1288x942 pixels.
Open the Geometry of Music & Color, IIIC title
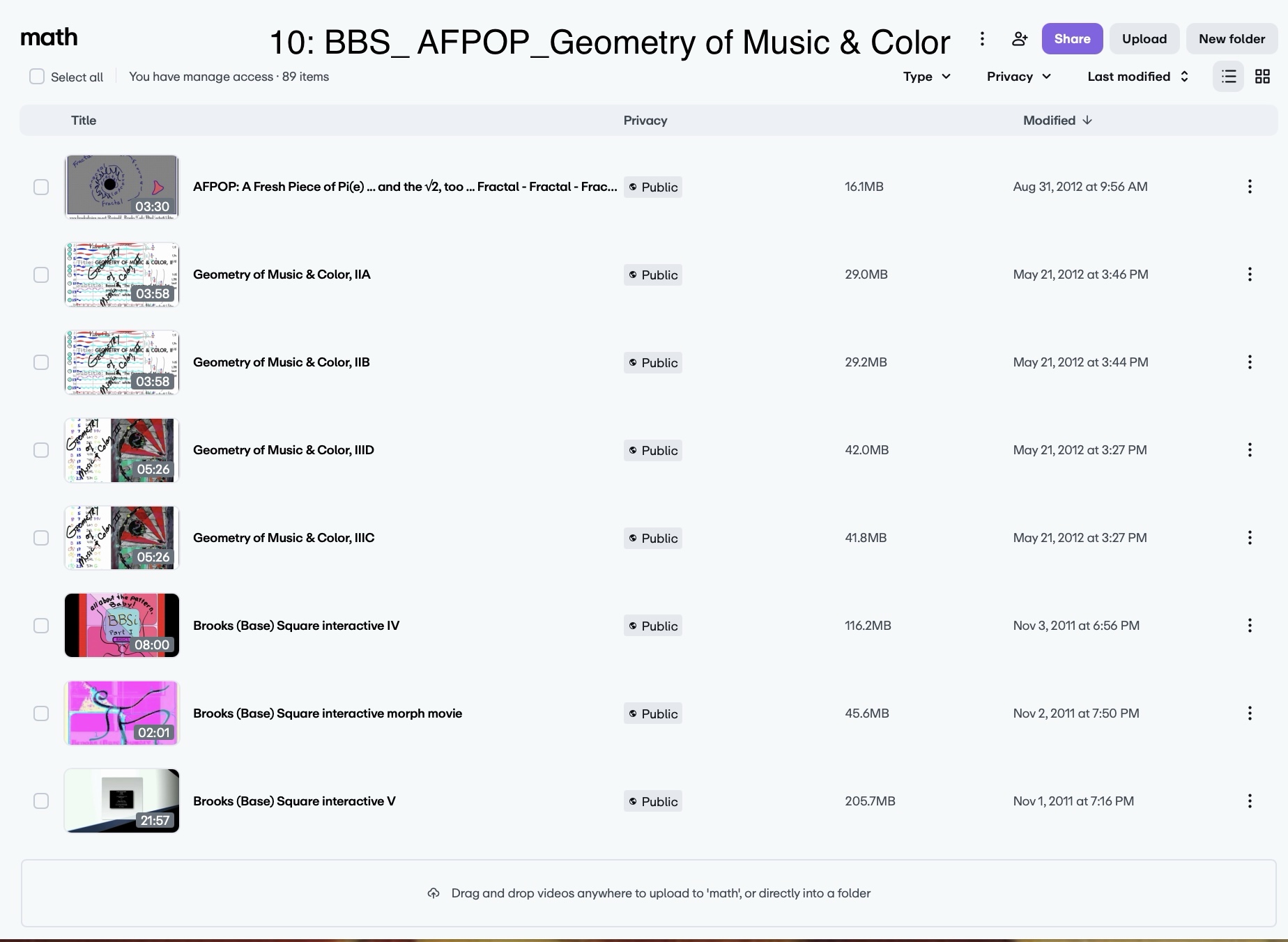[x=284, y=538]
